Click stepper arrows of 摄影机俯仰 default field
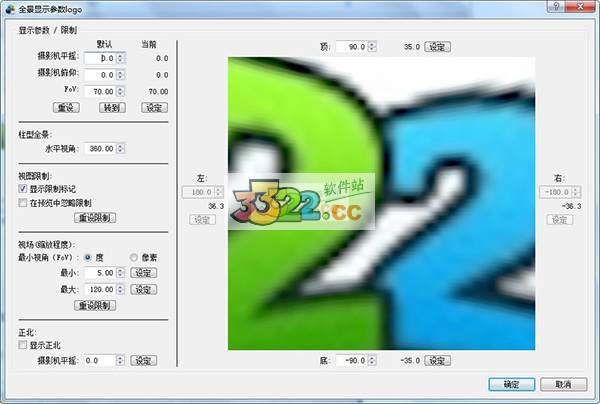Viewport: 600px width, 404px height. point(121,75)
